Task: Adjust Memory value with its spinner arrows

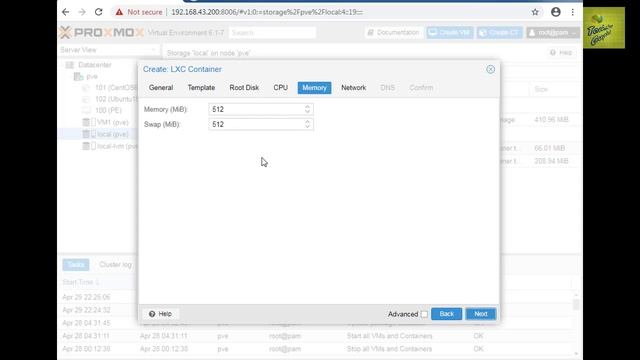Action: pyautogui.click(x=307, y=109)
